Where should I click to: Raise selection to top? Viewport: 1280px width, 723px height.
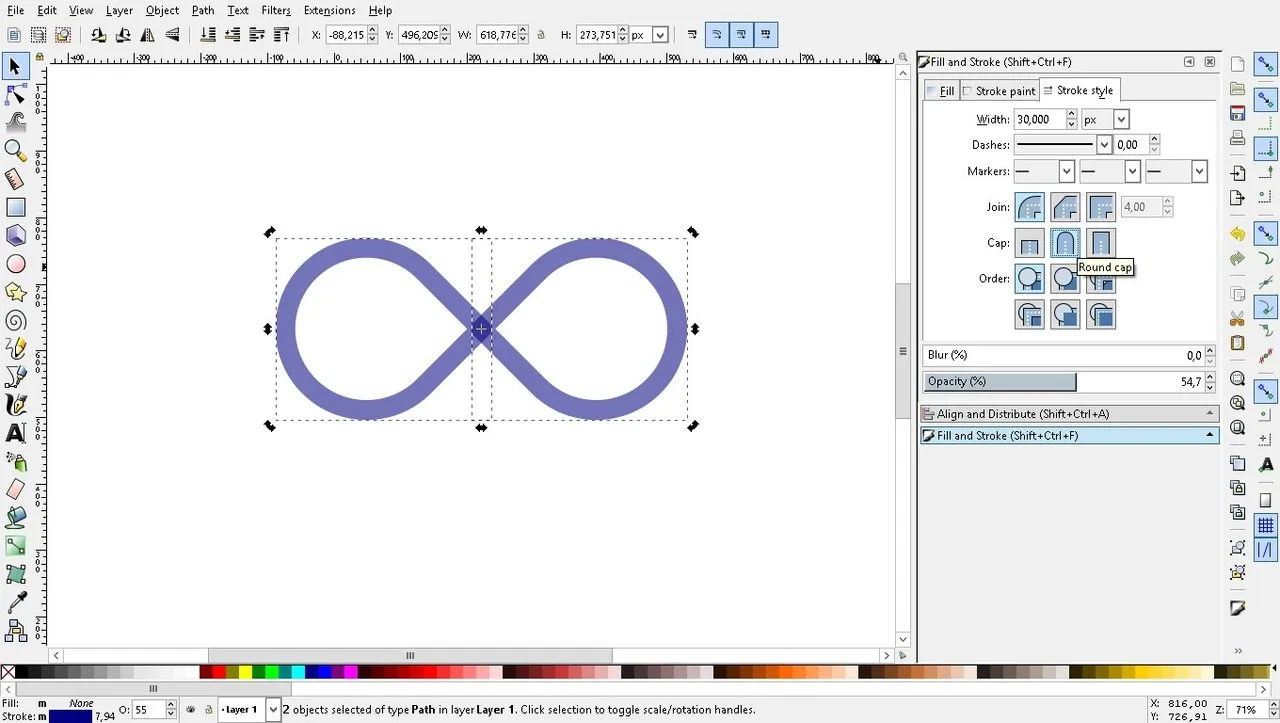282,35
